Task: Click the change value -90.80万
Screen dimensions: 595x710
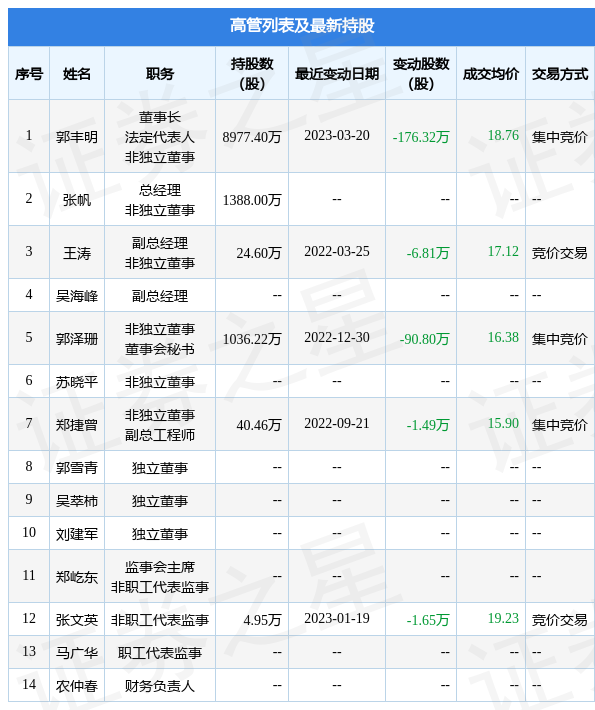Action: click(425, 339)
